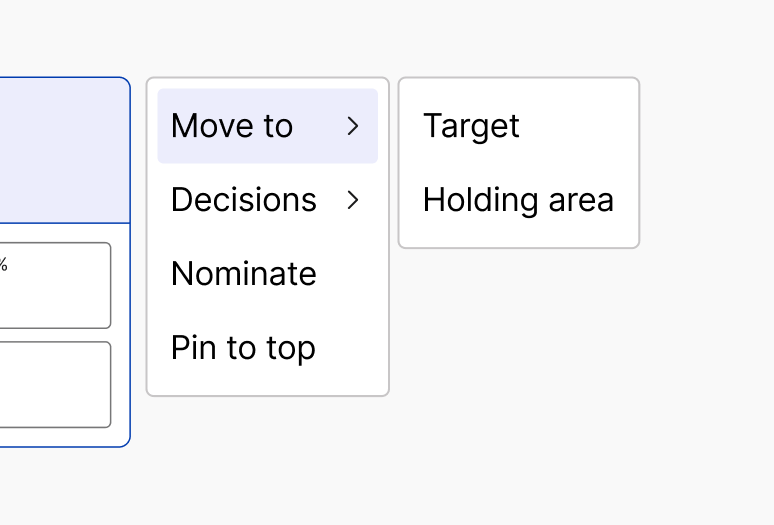Click white card body between the two boxes

coord(55,335)
